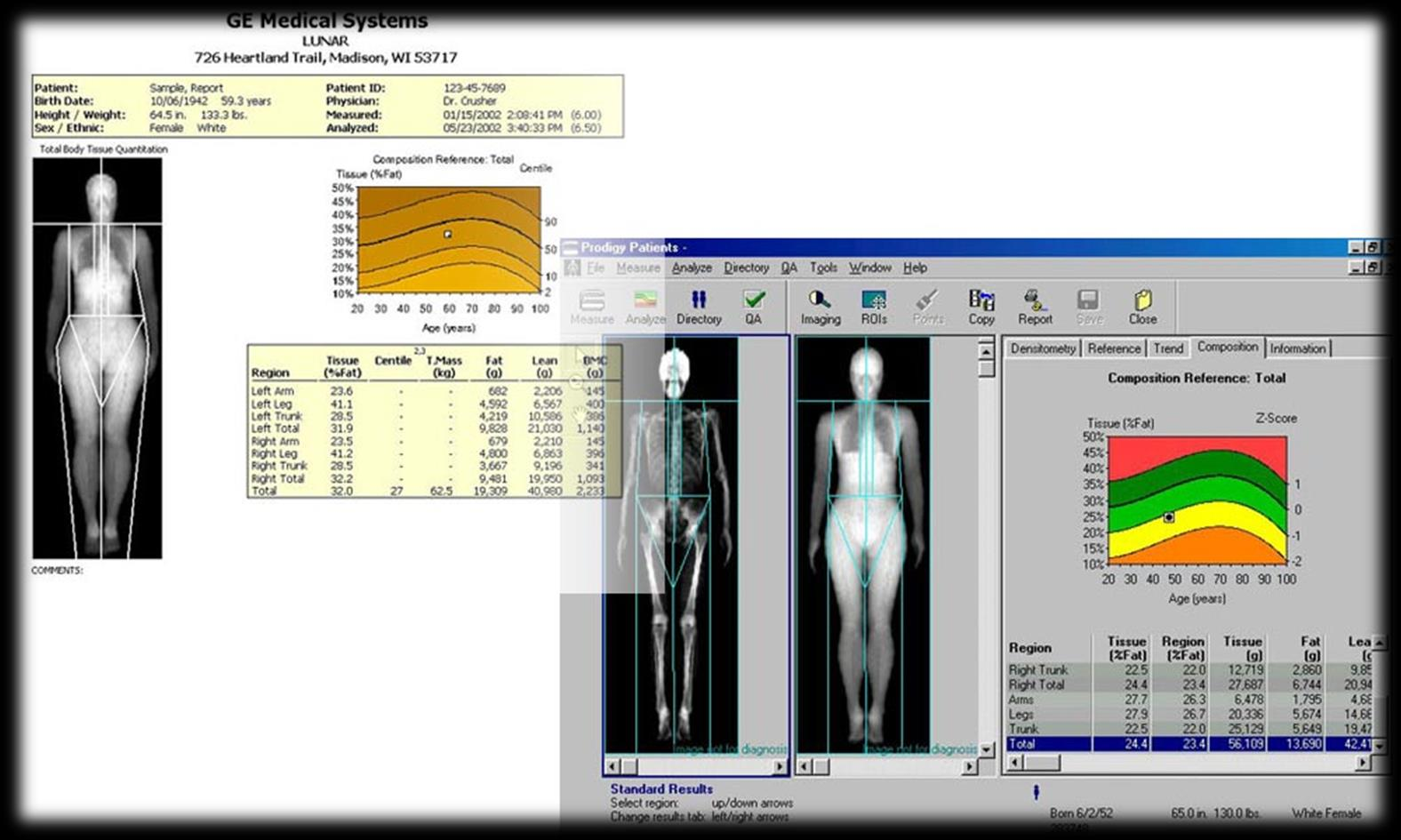Screen dimensions: 1401x840
Task: Open the QA menu in menu bar
Action: coord(789,268)
